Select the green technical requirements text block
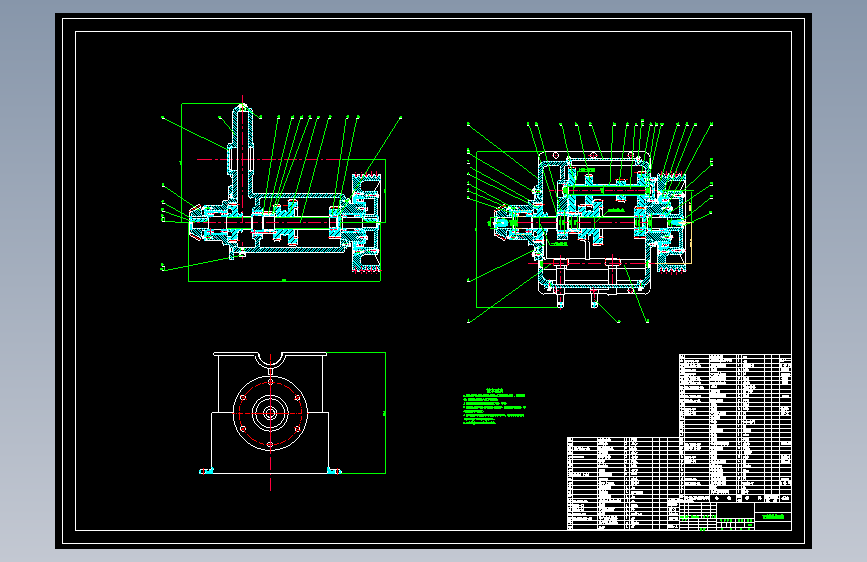The image size is (867, 562). pyautogui.click(x=494, y=407)
